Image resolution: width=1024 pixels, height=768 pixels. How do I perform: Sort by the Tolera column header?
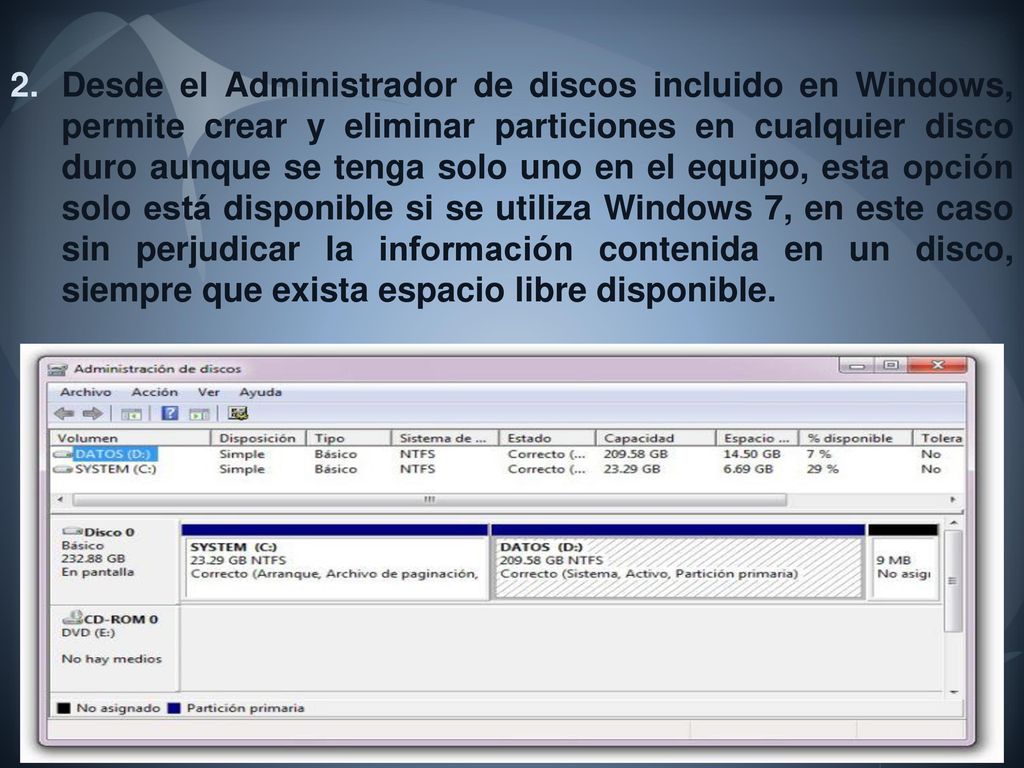point(938,438)
